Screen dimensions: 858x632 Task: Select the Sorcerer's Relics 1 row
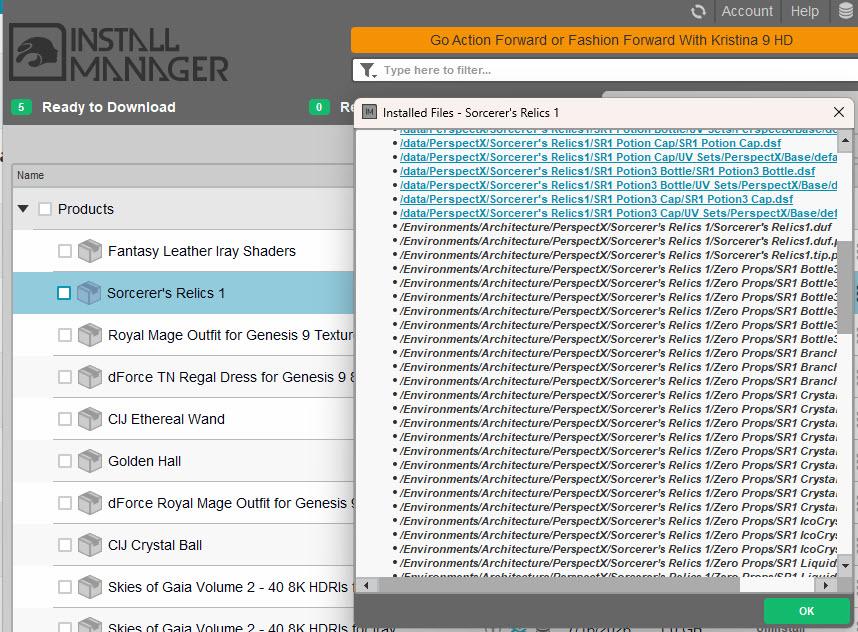[183, 293]
